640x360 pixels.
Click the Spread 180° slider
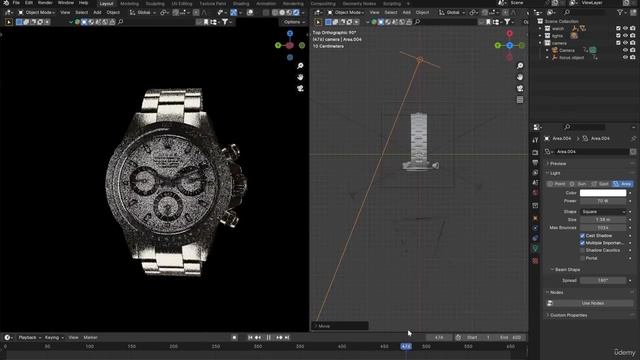pyautogui.click(x=603, y=281)
